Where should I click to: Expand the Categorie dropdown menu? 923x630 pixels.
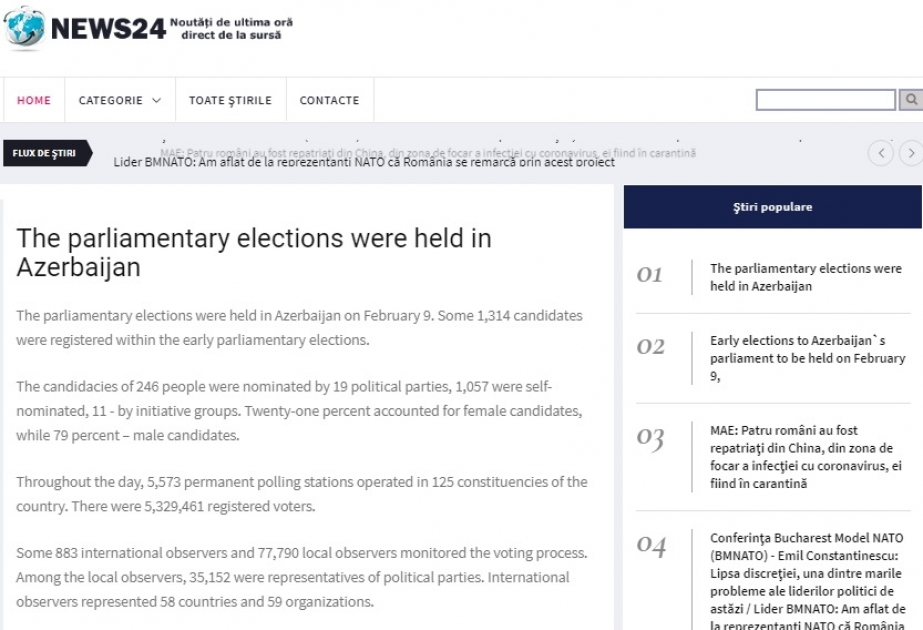119,100
